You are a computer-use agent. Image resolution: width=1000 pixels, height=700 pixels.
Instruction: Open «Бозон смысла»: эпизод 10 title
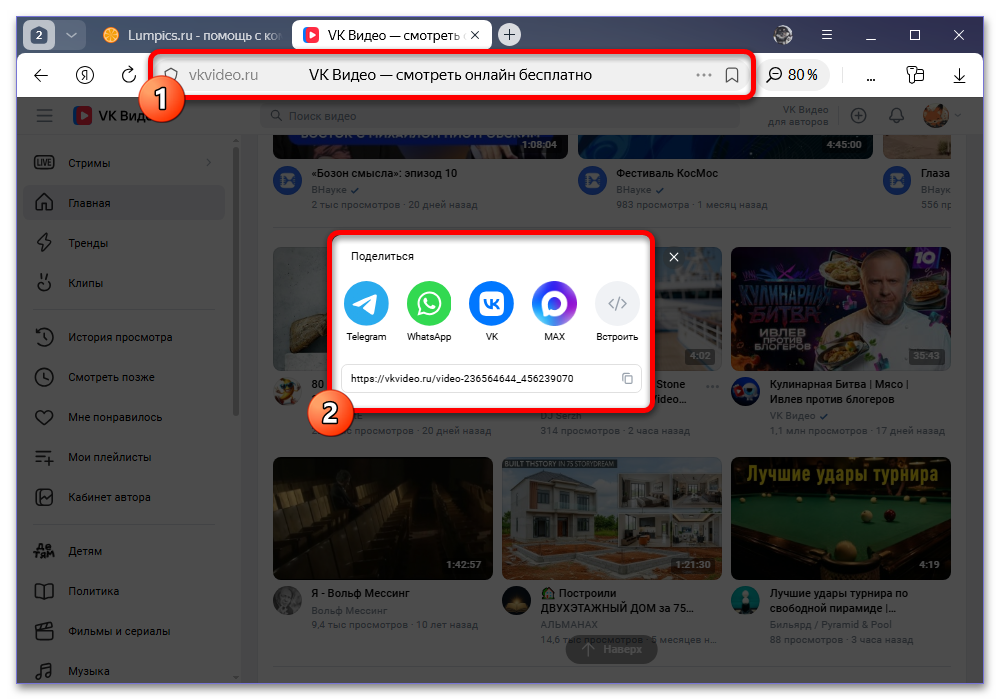coord(384,173)
